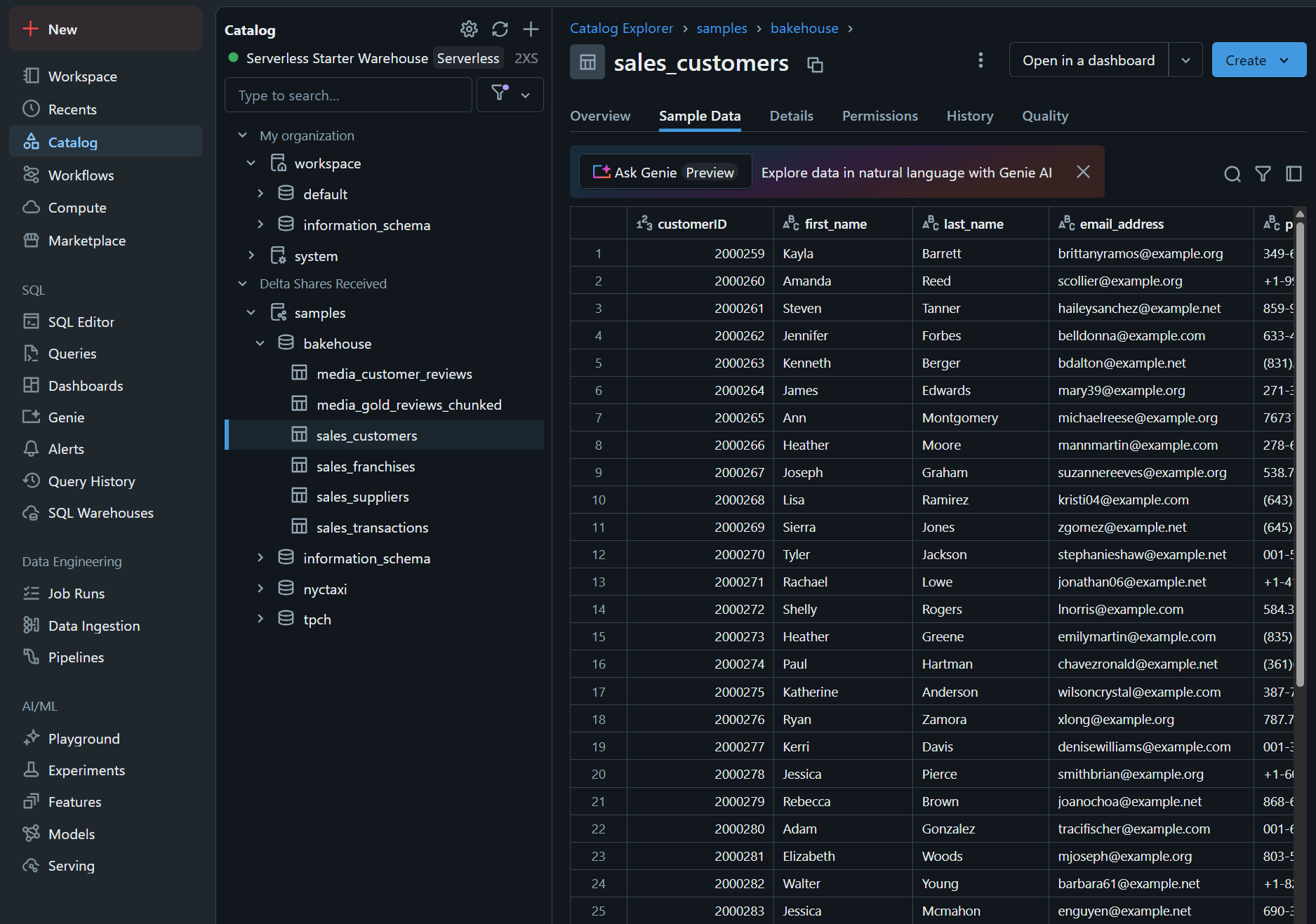This screenshot has height=924, width=1316.
Task: Dismiss the Ask Genie banner
Action: 1083,172
